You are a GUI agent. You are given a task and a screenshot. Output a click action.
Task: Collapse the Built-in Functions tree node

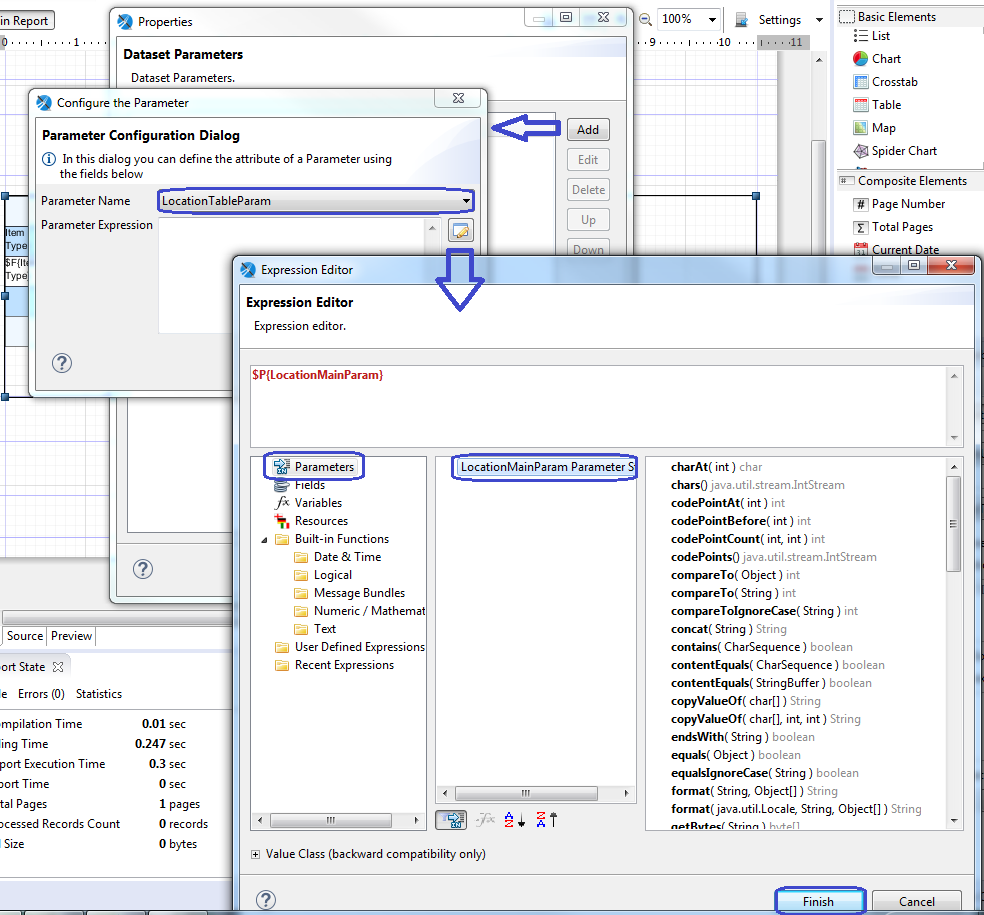pos(264,540)
